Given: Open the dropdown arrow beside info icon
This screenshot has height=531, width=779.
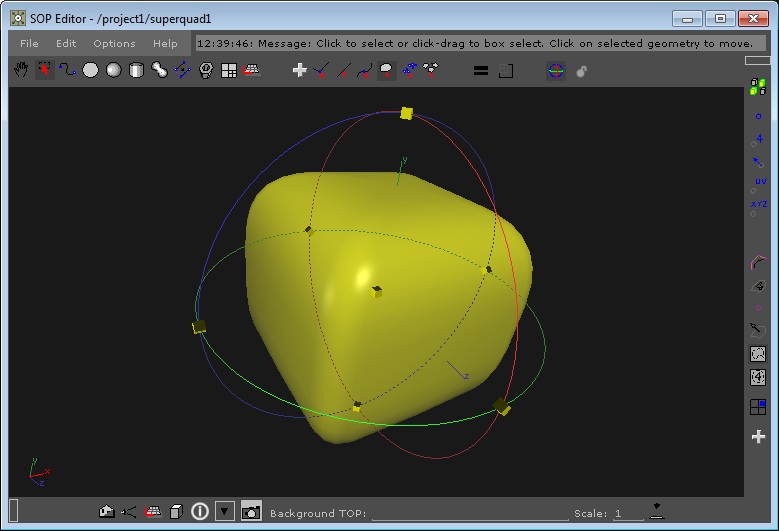Looking at the screenshot, I should coord(225,511).
